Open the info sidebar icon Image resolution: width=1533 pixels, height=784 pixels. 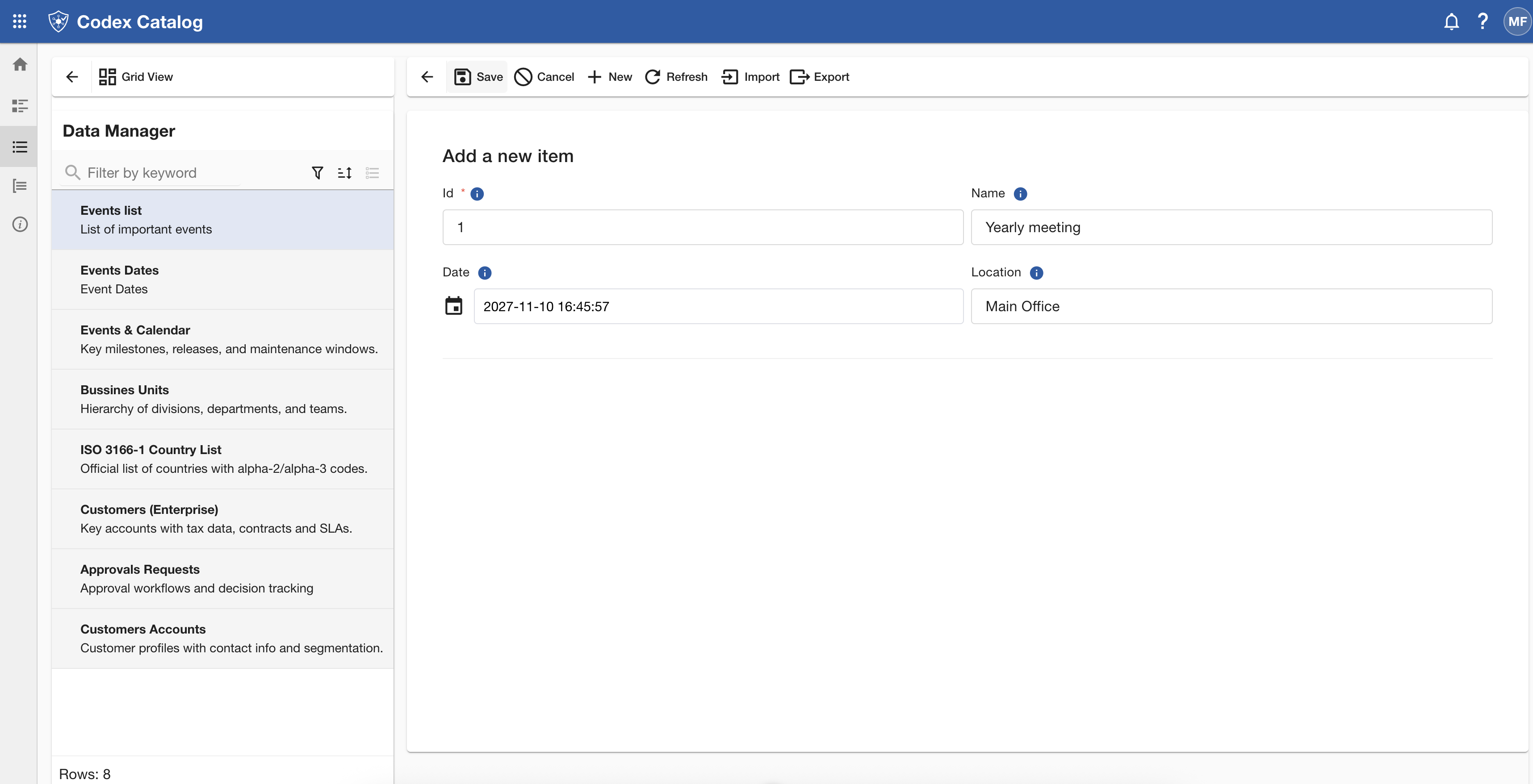tap(20, 224)
